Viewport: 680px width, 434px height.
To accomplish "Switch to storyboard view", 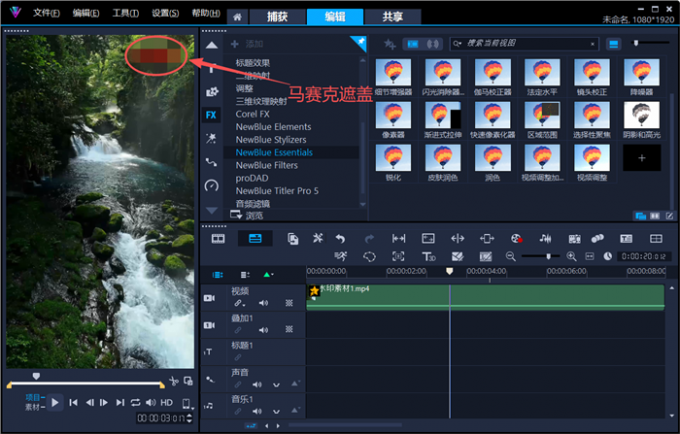I will 218,238.
